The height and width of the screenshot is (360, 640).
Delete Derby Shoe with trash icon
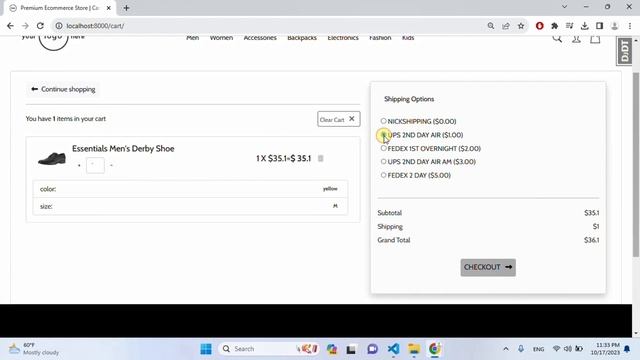pyautogui.click(x=321, y=158)
